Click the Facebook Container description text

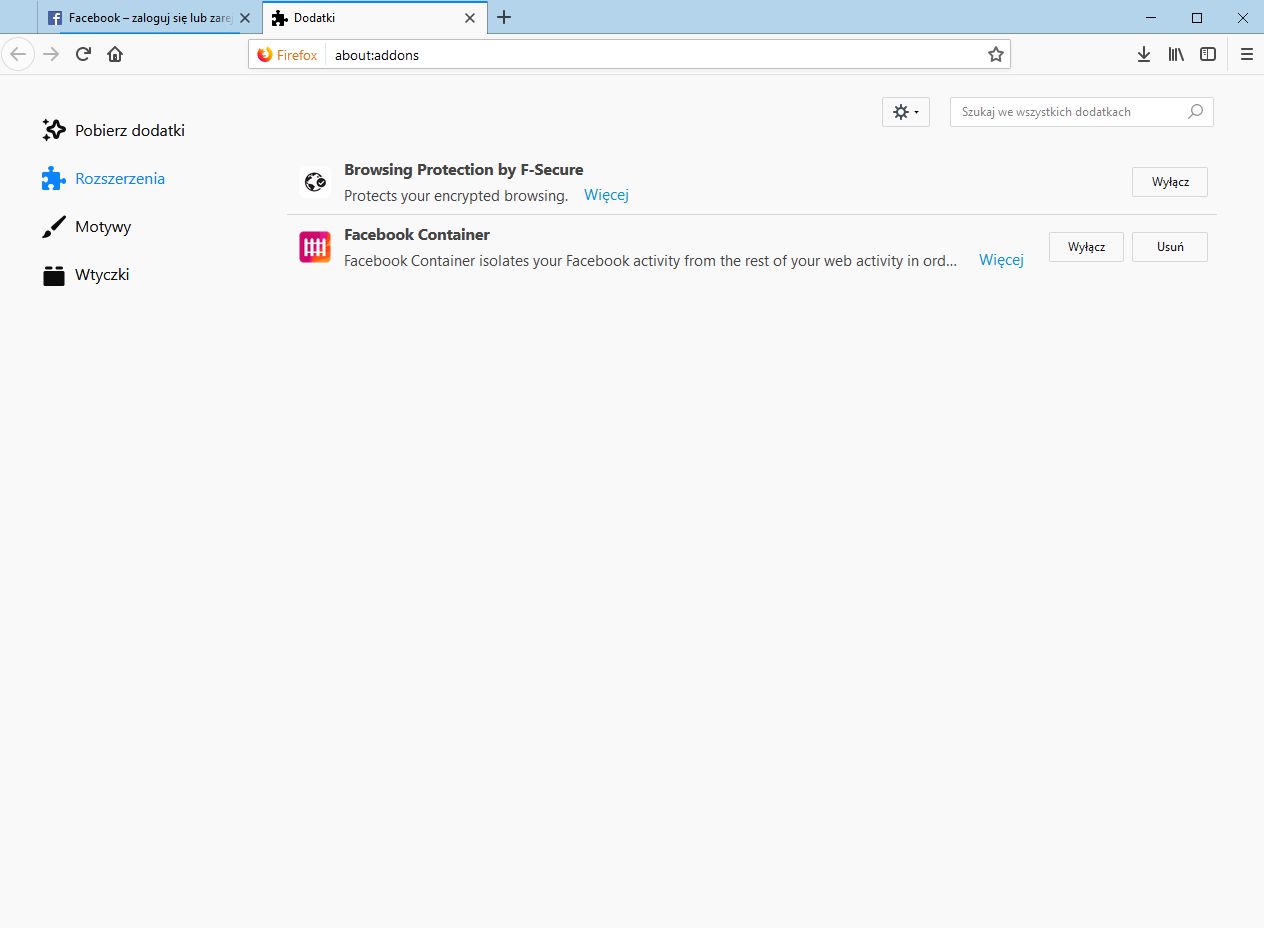tap(650, 261)
